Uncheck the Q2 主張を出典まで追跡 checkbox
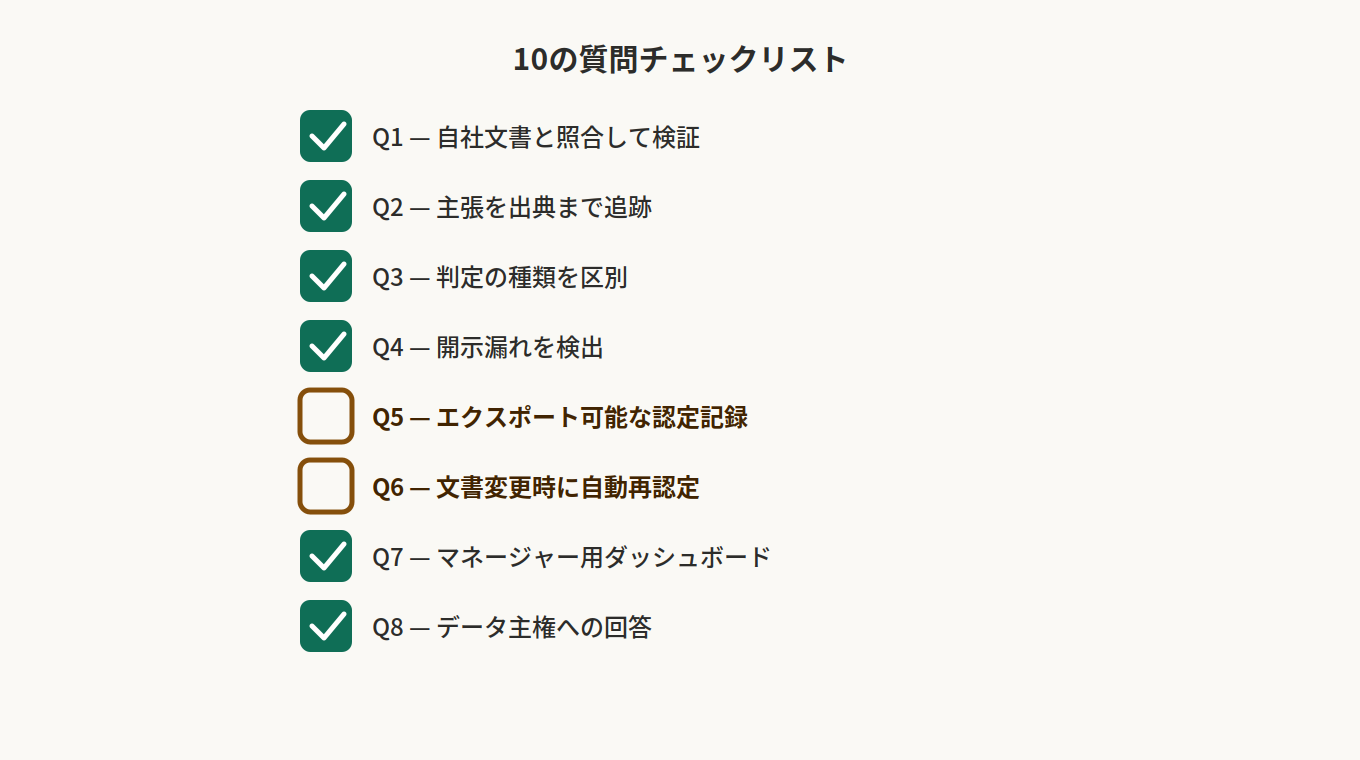1360x760 pixels. 326,206
